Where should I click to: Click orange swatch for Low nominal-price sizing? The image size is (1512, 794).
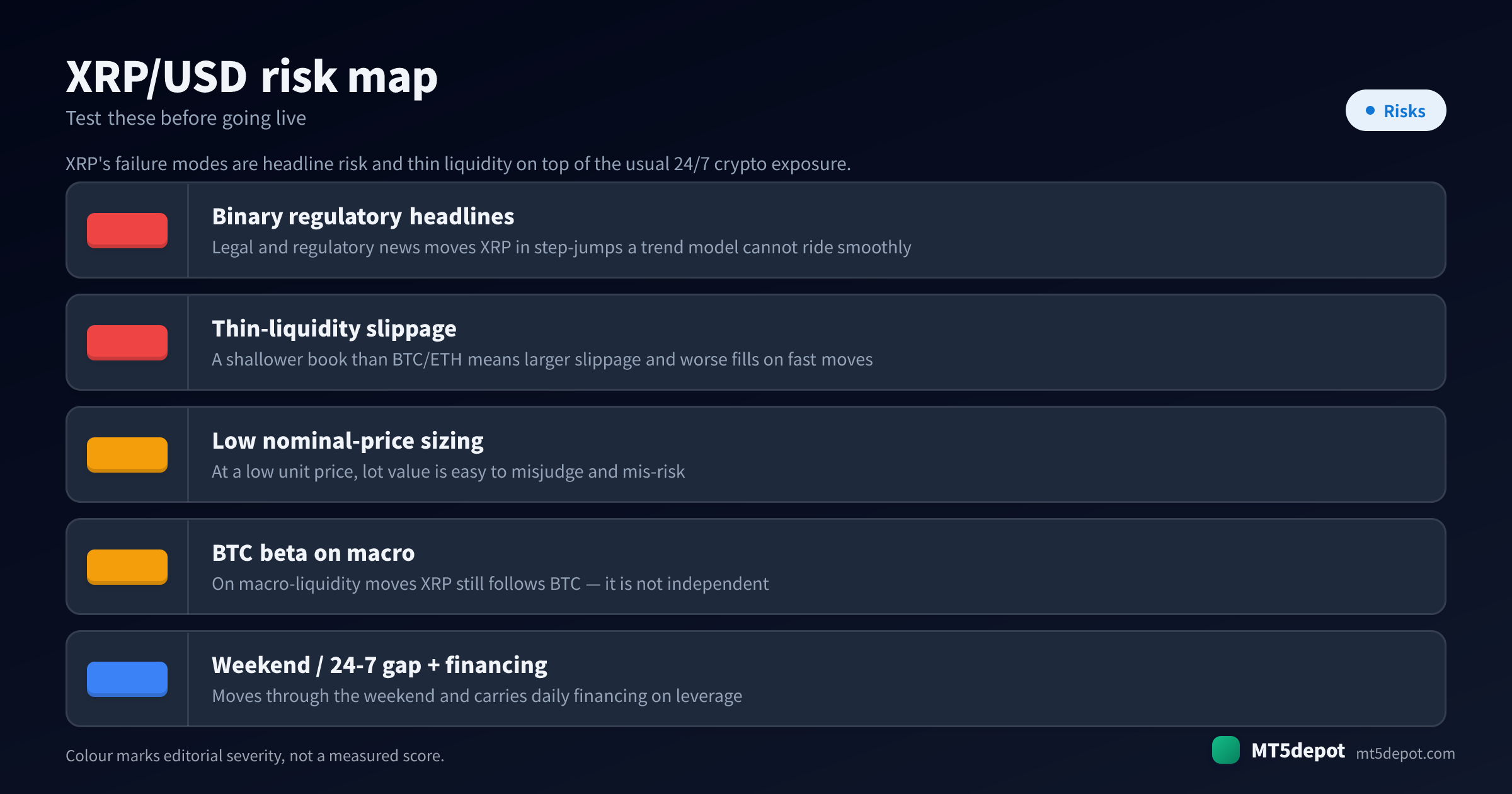click(x=127, y=455)
